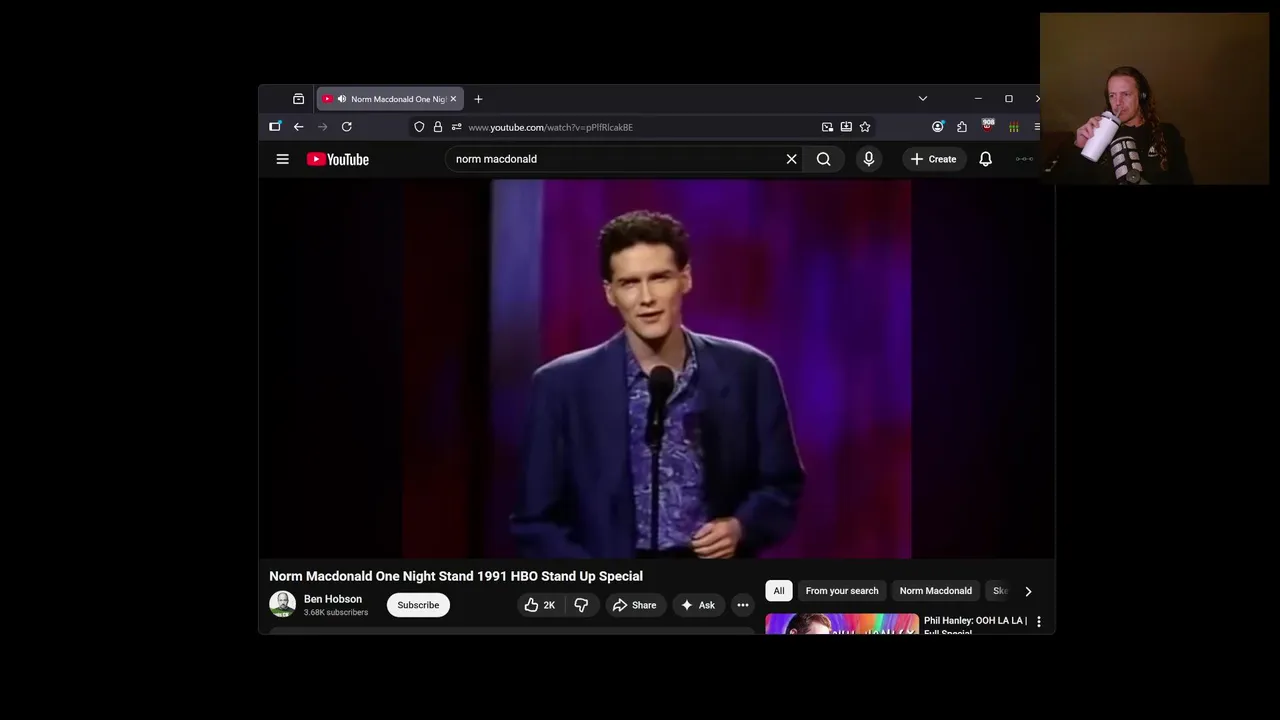Clear the norm macdonald search text
The width and height of the screenshot is (1280, 720).
[x=791, y=159]
